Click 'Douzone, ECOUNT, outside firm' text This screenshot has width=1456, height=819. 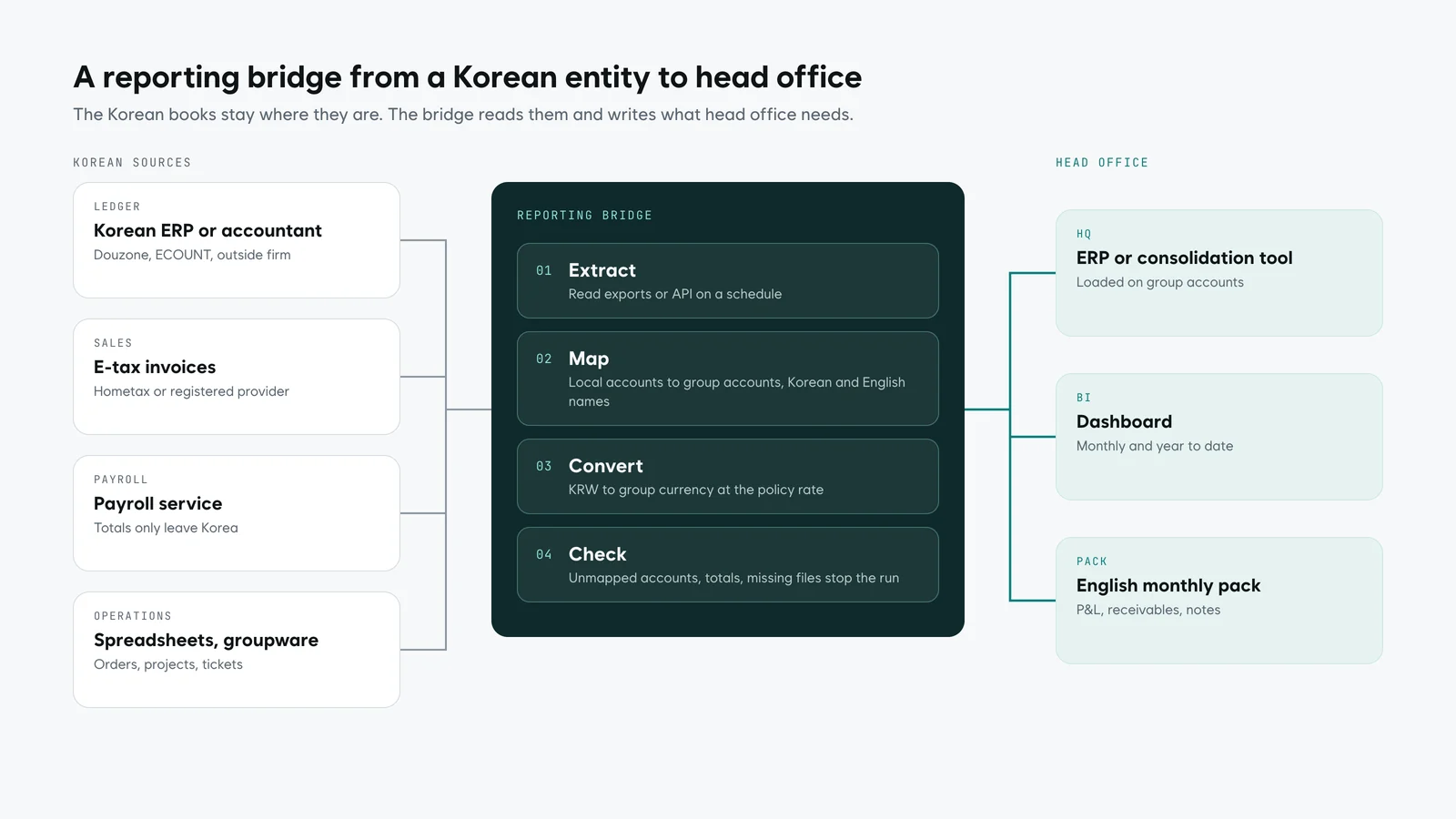click(x=192, y=255)
